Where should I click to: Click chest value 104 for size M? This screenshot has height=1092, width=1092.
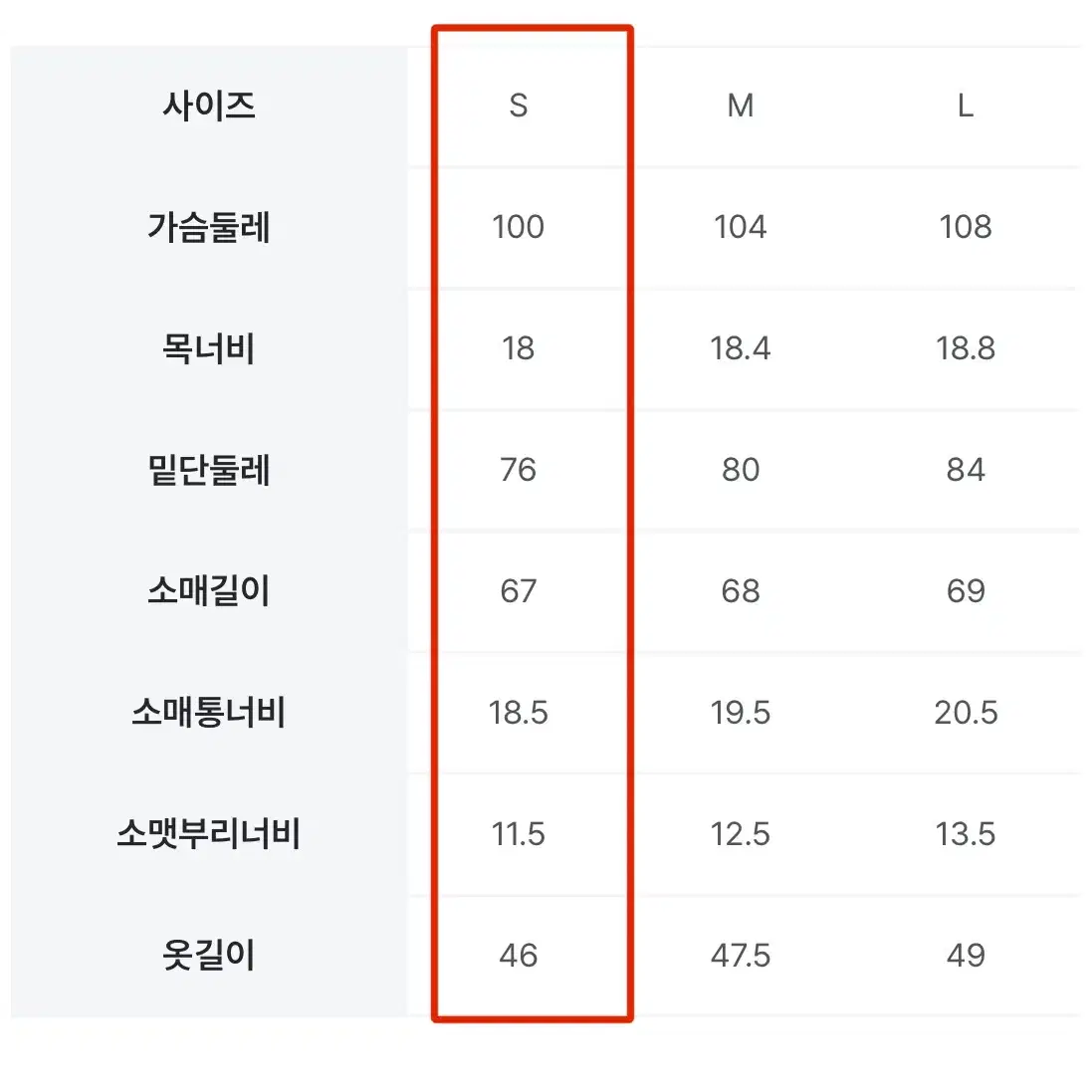click(741, 227)
